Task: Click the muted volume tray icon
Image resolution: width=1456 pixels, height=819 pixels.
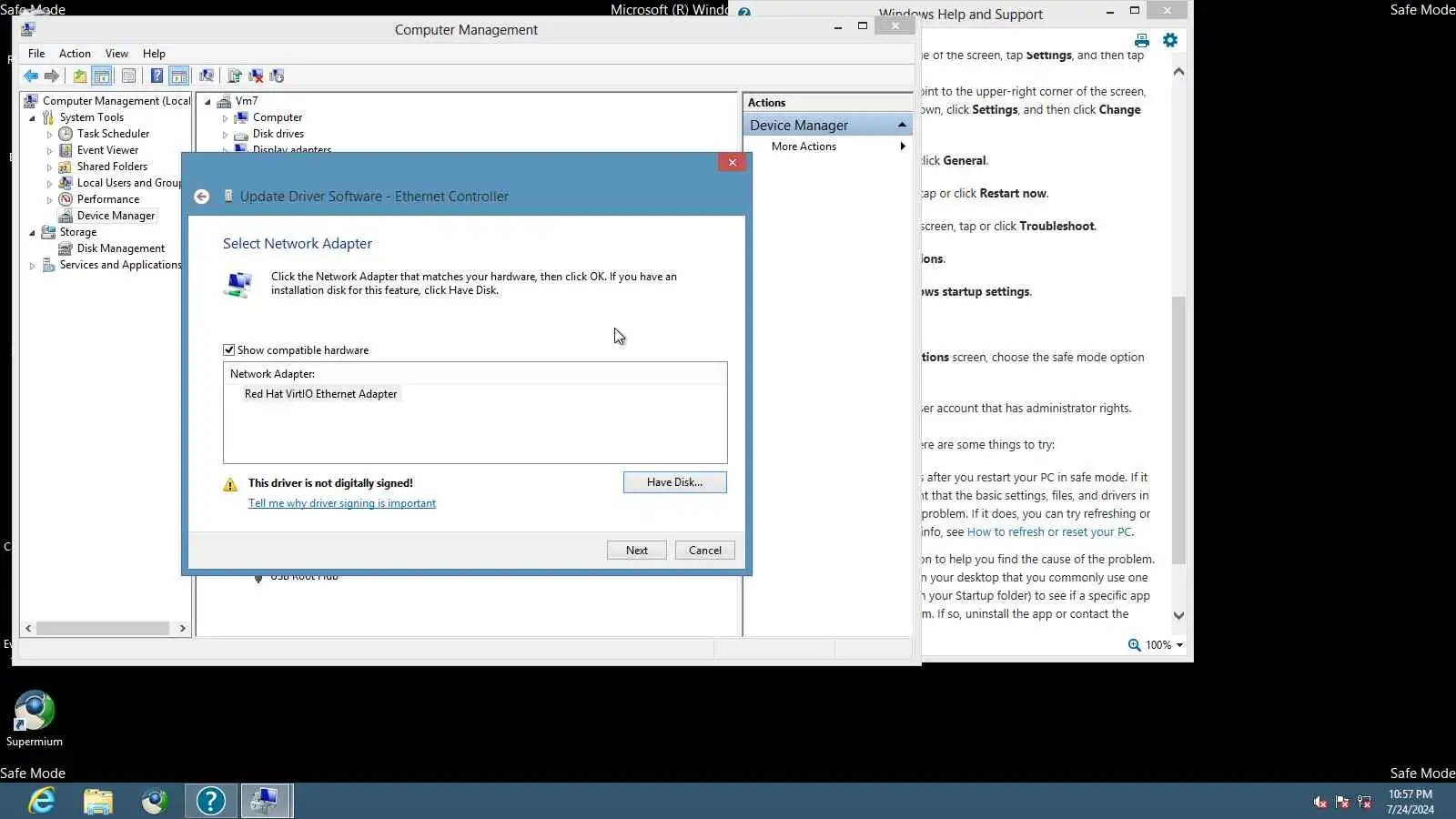Action: pyautogui.click(x=1320, y=802)
